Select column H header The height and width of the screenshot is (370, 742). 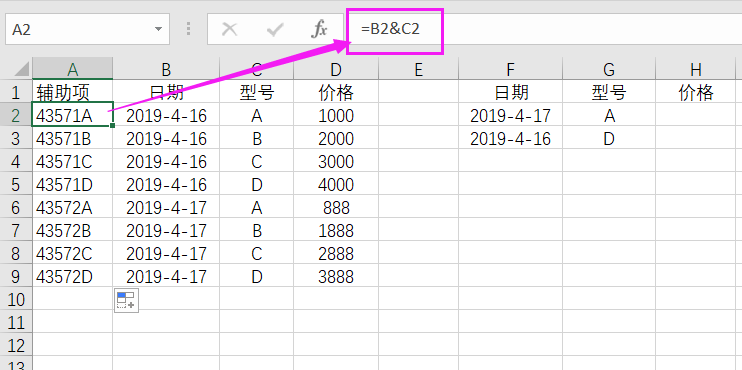[695, 70]
